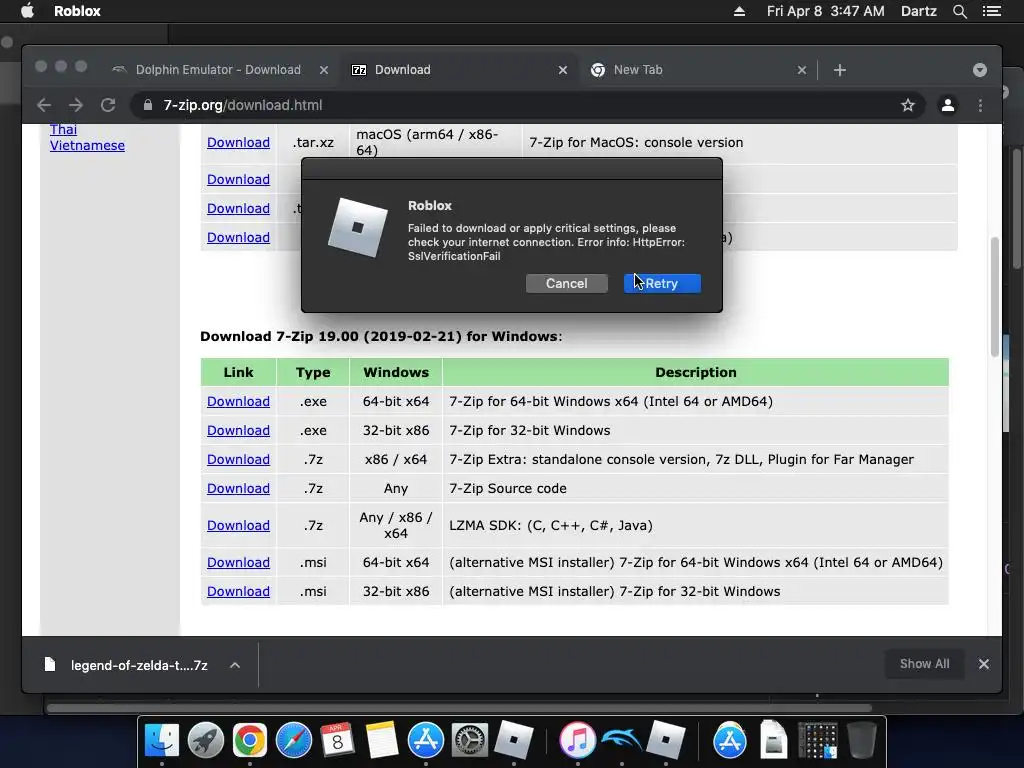This screenshot has width=1024, height=768.
Task: View site info lock icon
Action: 148,105
